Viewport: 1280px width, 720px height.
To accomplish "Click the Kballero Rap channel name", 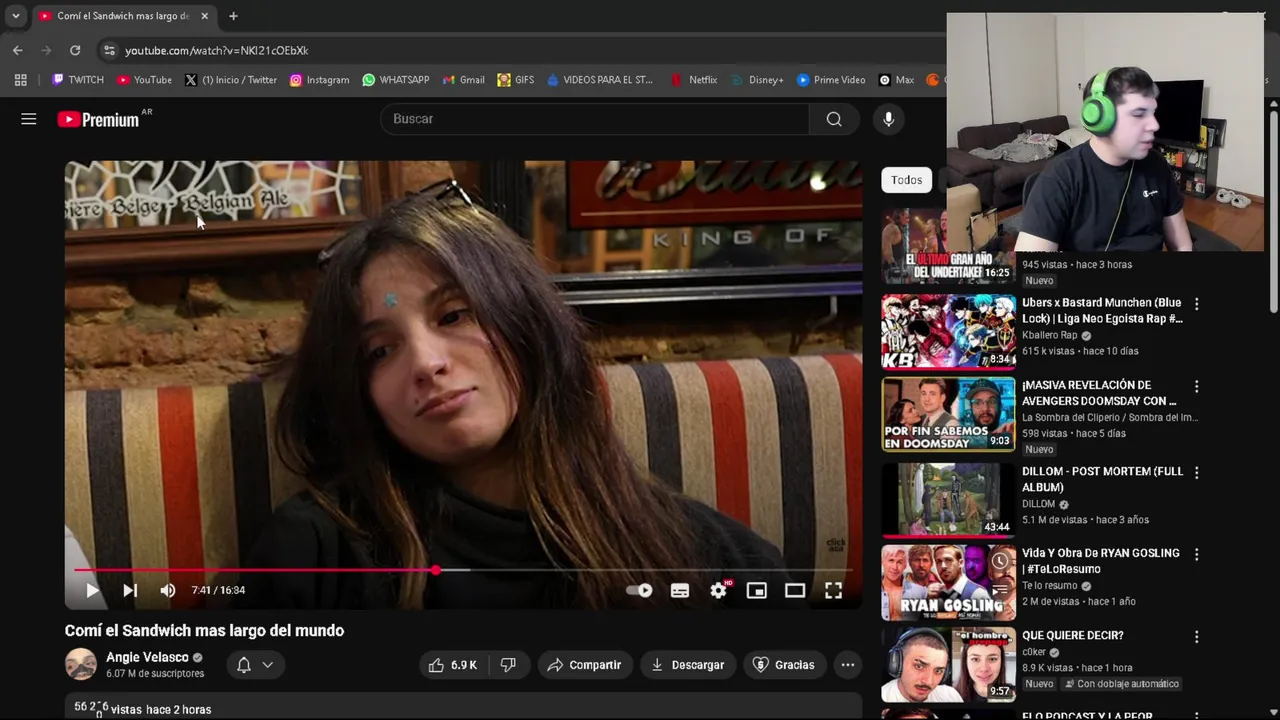I will coord(1049,336).
